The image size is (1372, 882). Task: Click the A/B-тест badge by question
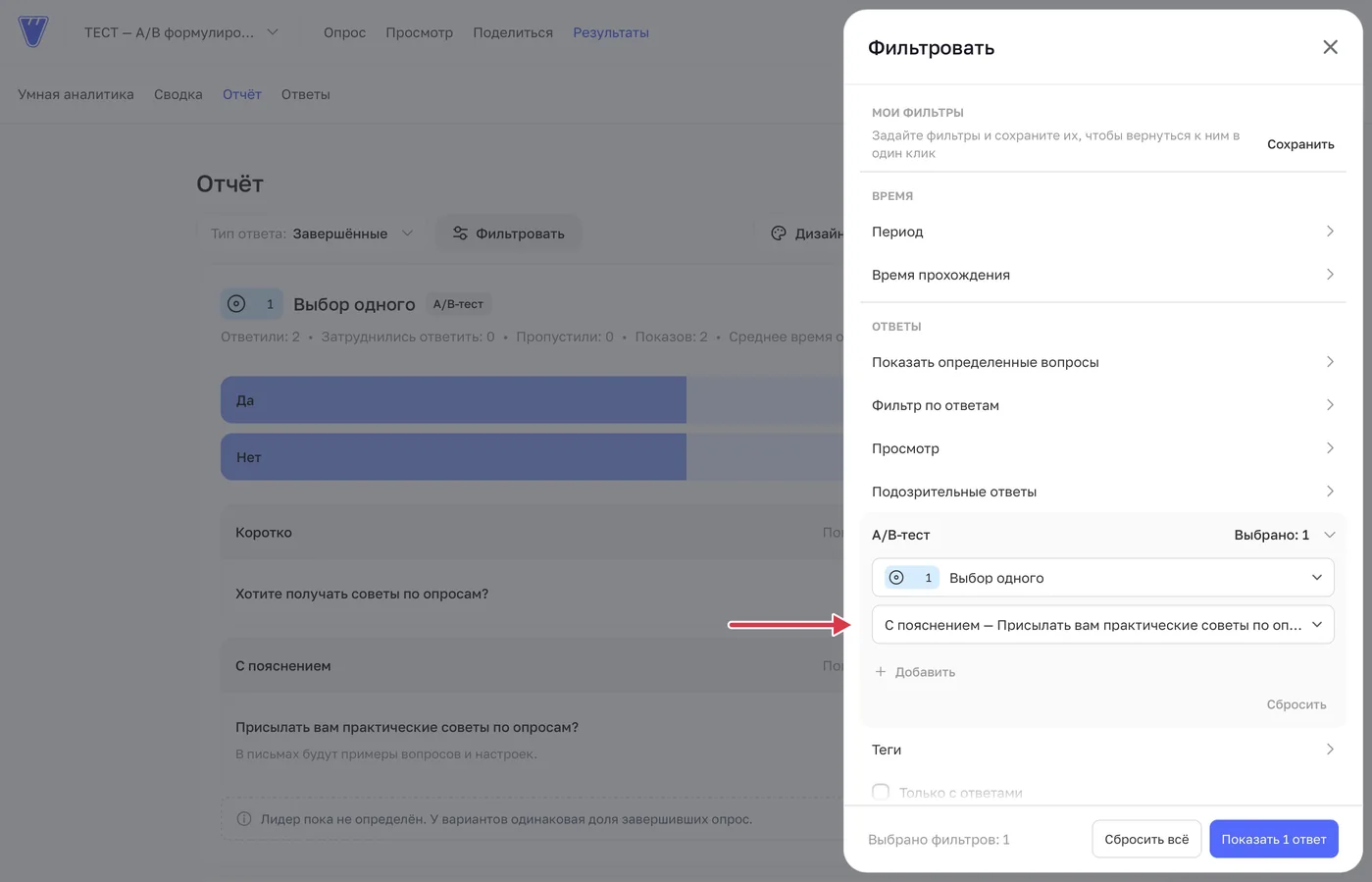(x=458, y=304)
